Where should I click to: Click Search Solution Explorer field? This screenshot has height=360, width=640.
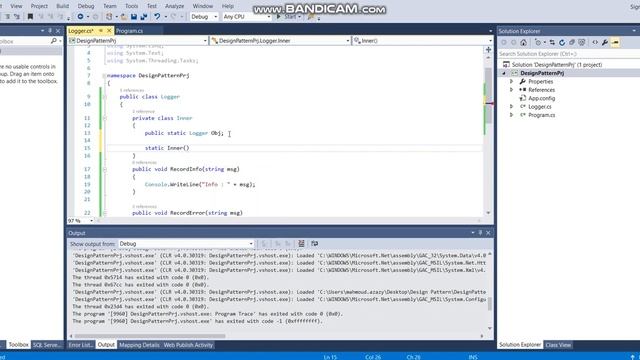point(568,54)
